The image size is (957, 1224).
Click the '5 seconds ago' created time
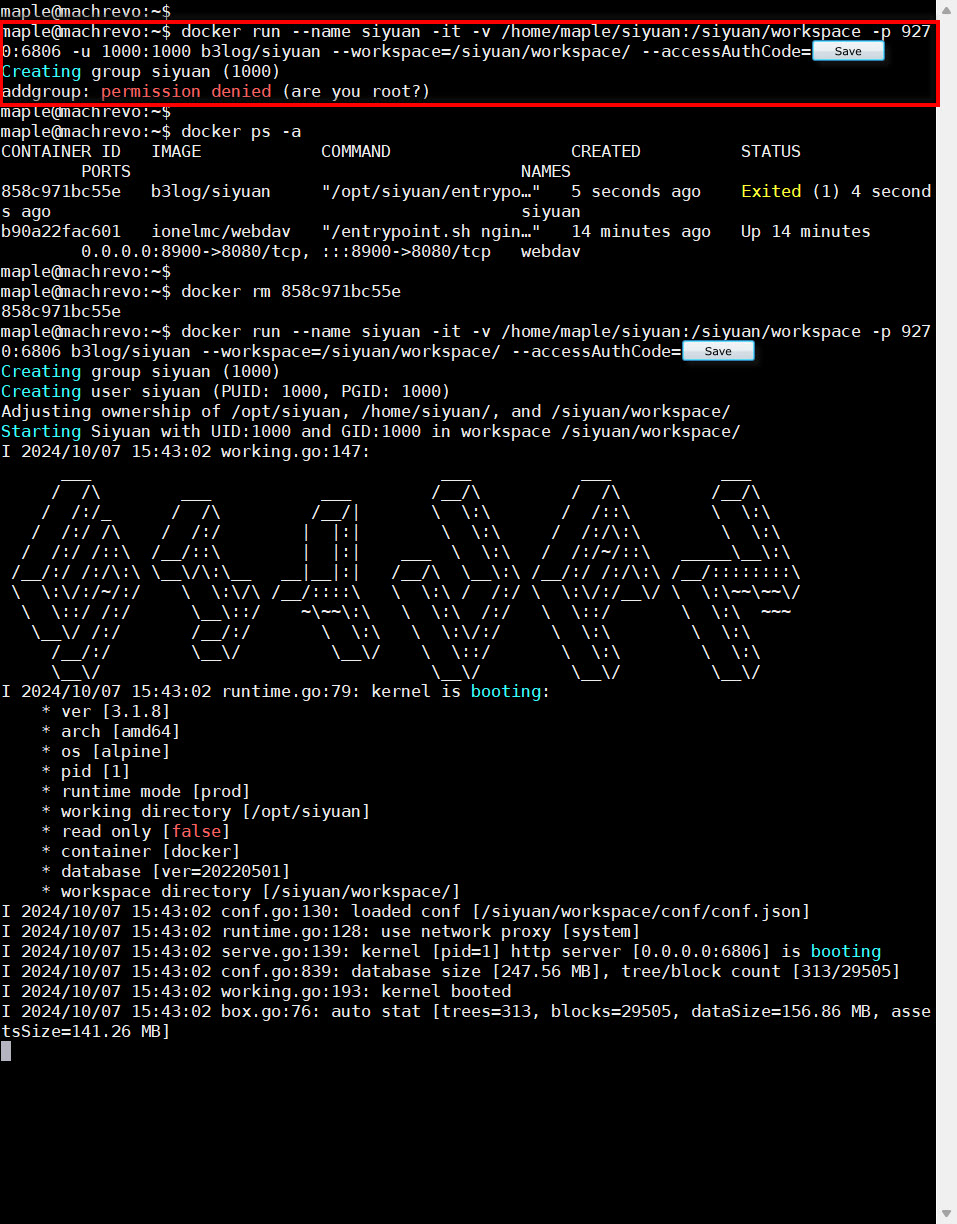(x=636, y=191)
